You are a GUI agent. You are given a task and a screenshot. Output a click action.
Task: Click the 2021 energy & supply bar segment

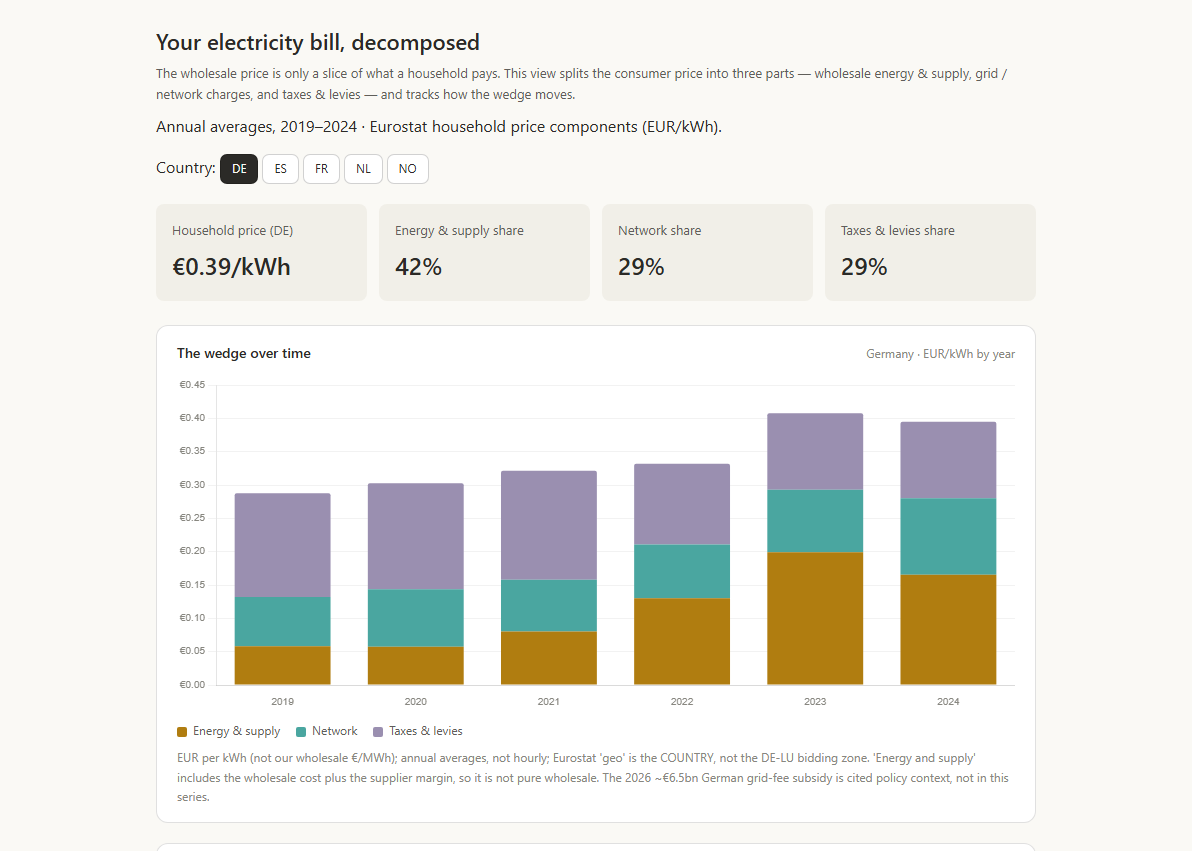(x=549, y=658)
